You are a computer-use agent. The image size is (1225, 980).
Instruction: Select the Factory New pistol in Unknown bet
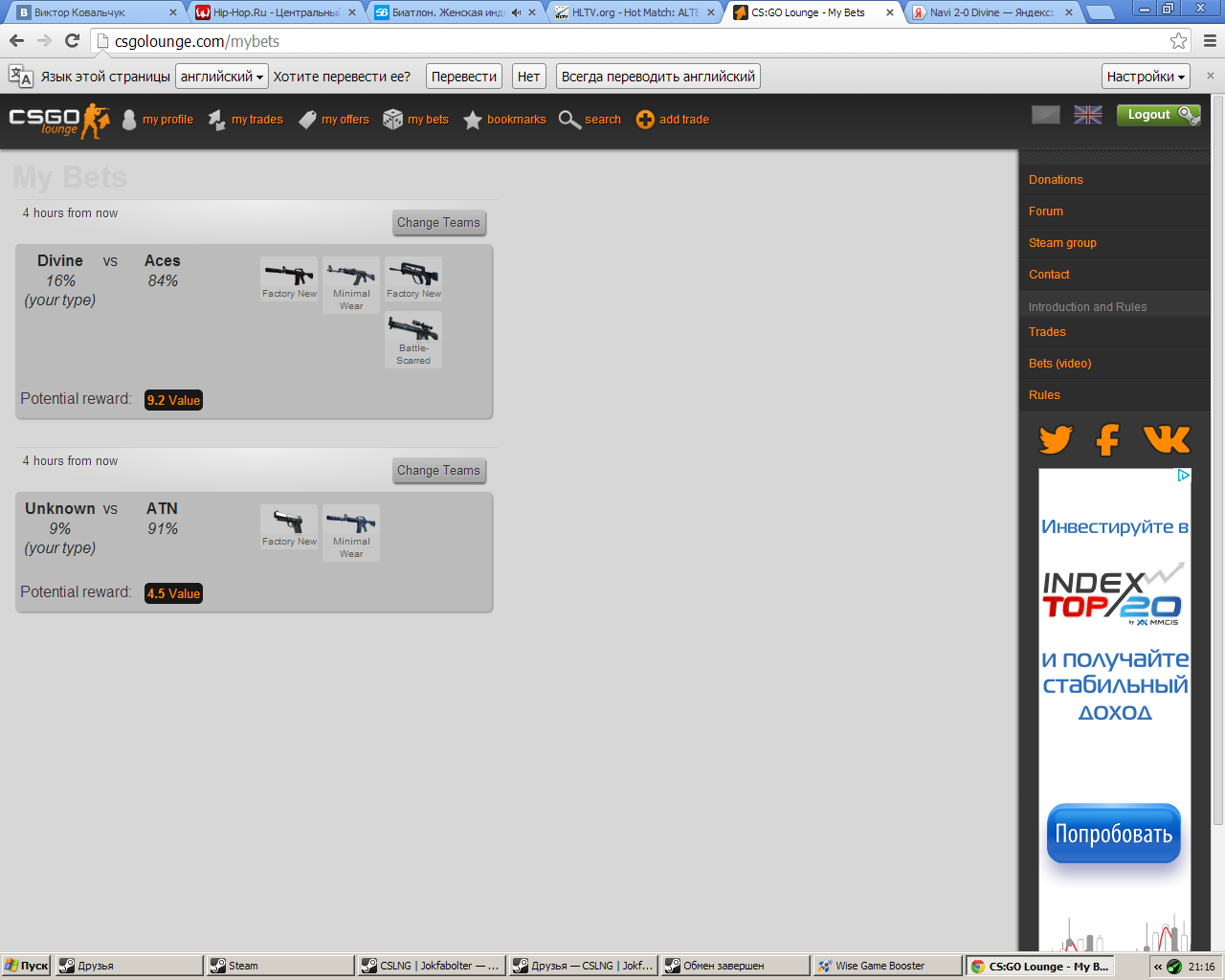tap(289, 527)
